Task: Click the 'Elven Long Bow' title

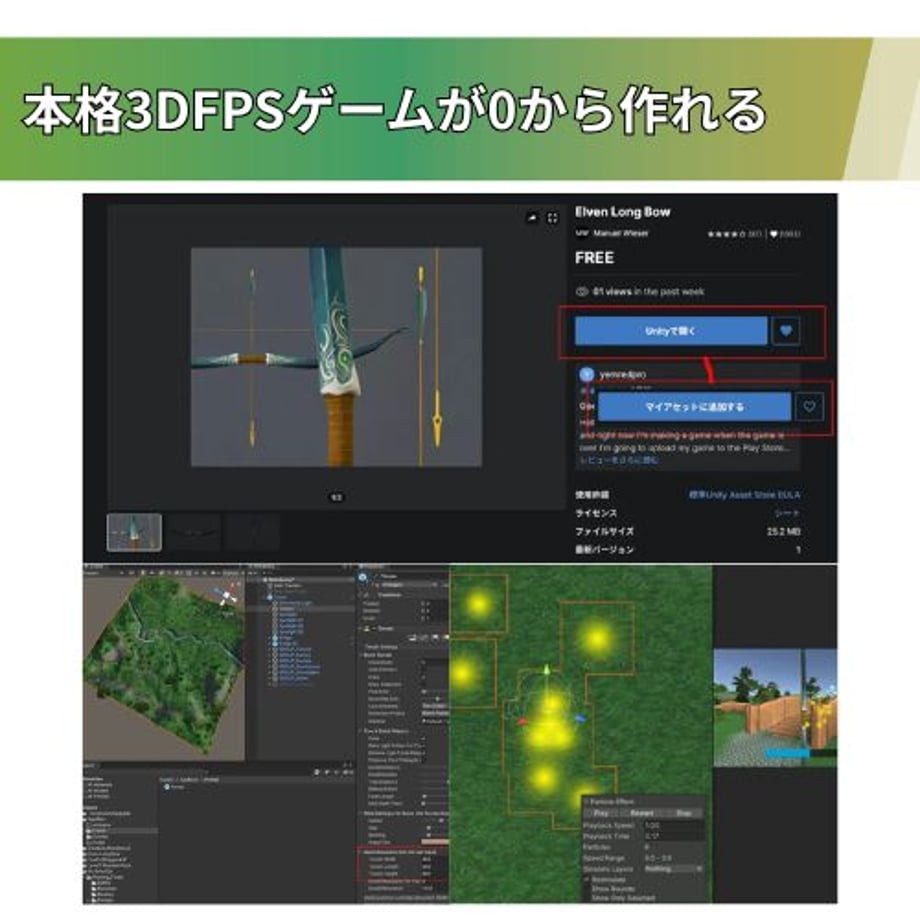Action: pyautogui.click(x=623, y=212)
